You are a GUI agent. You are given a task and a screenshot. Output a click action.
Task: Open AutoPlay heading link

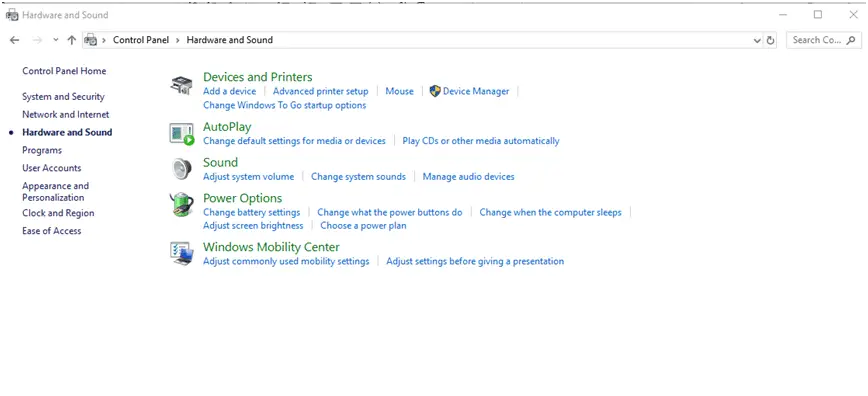pyautogui.click(x=227, y=127)
